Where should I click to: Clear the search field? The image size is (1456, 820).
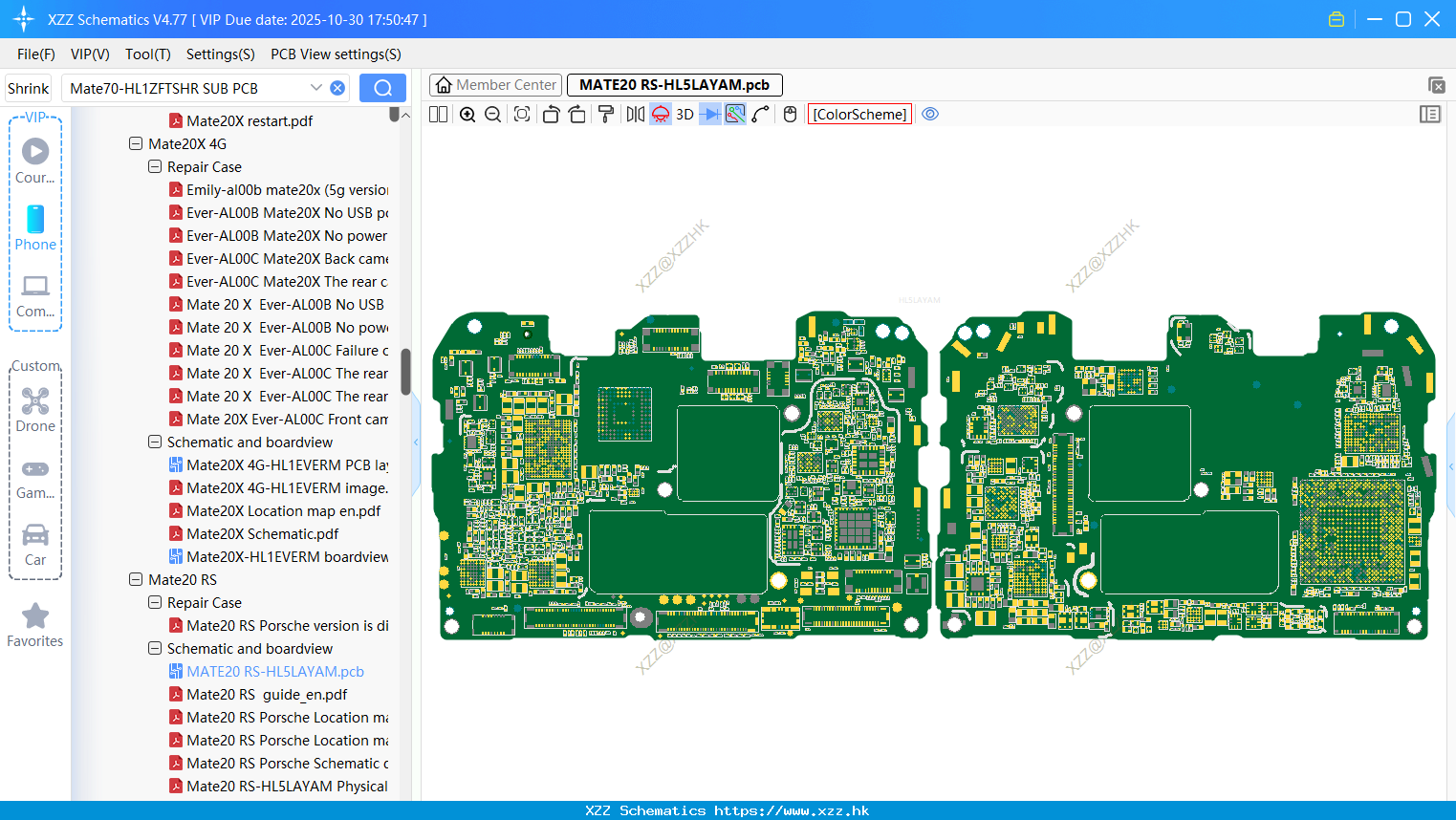(x=337, y=88)
